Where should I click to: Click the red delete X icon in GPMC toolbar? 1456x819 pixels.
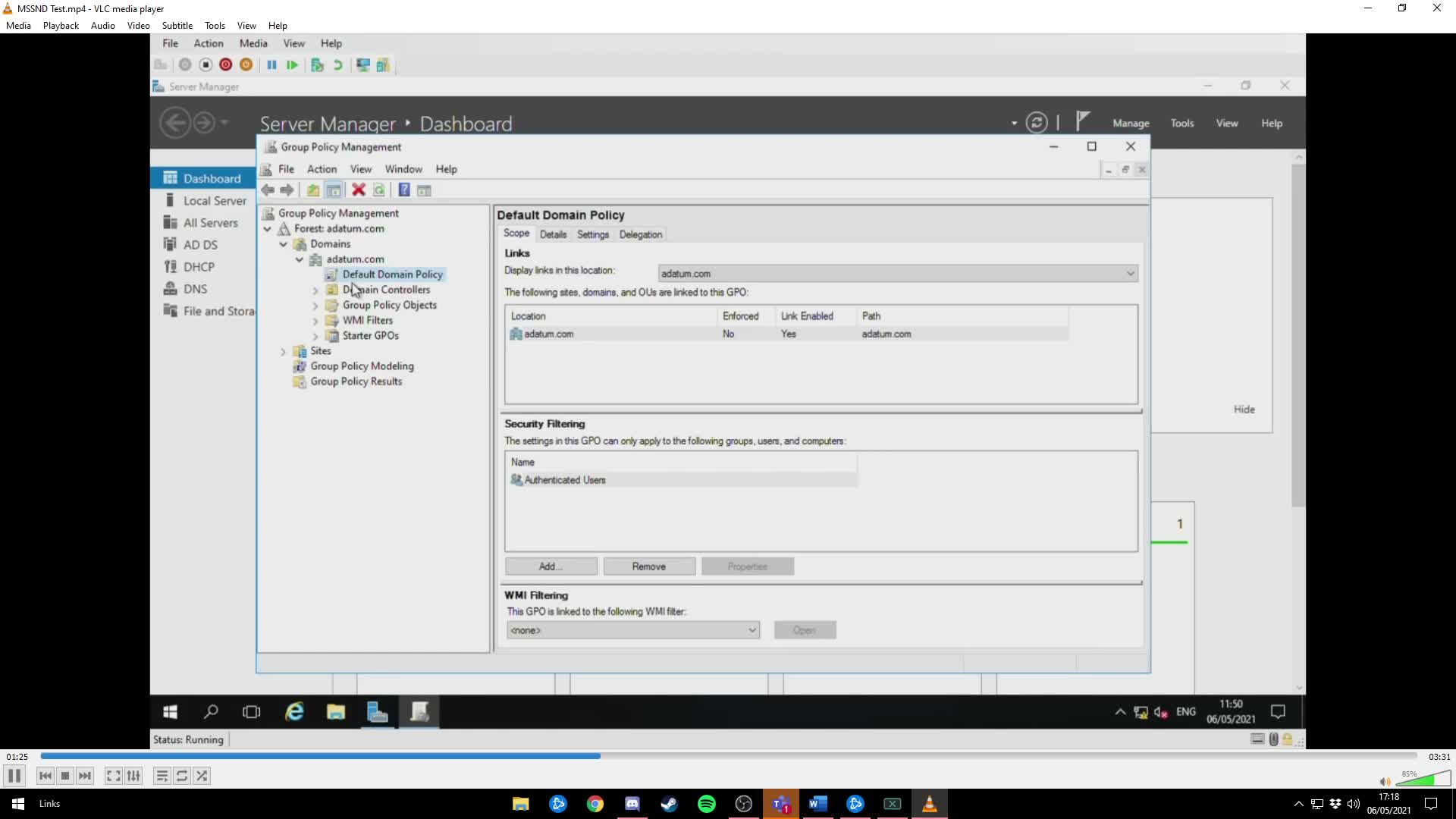pos(359,190)
